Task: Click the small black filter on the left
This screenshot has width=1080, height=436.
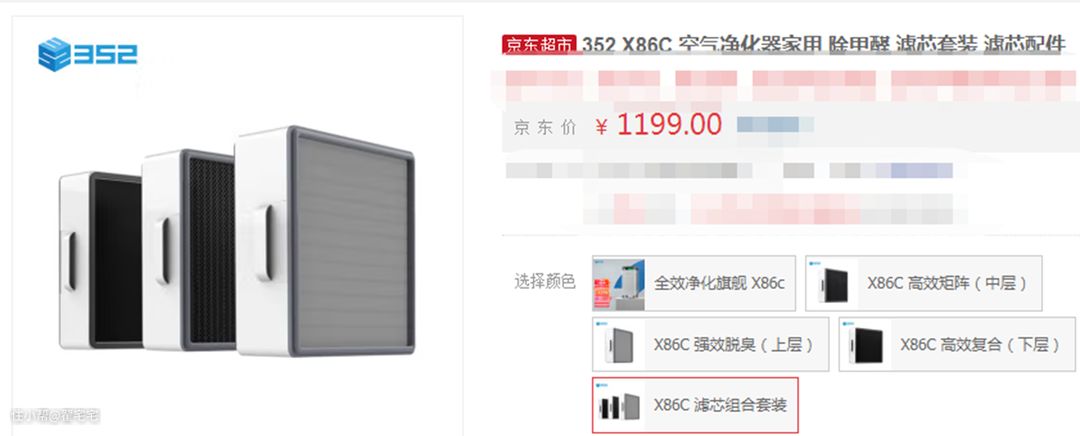Action: point(101,260)
